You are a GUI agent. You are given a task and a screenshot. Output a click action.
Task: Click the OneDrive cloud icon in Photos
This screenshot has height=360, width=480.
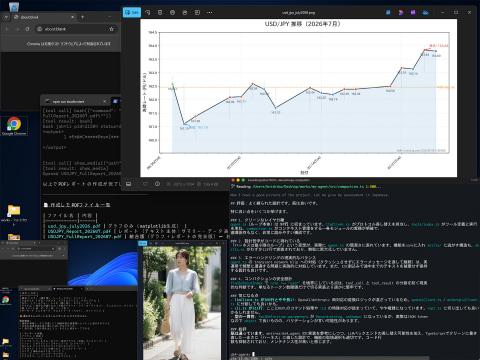pyautogui.click(x=426, y=12)
